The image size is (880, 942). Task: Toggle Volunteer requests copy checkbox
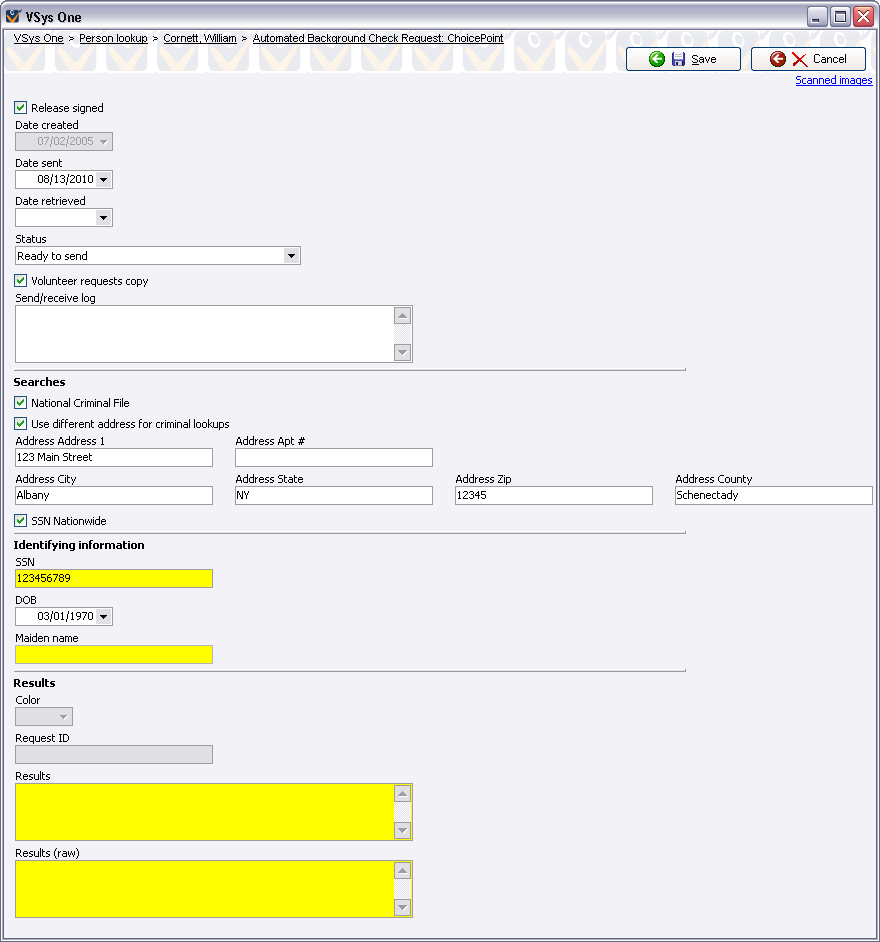[20, 281]
